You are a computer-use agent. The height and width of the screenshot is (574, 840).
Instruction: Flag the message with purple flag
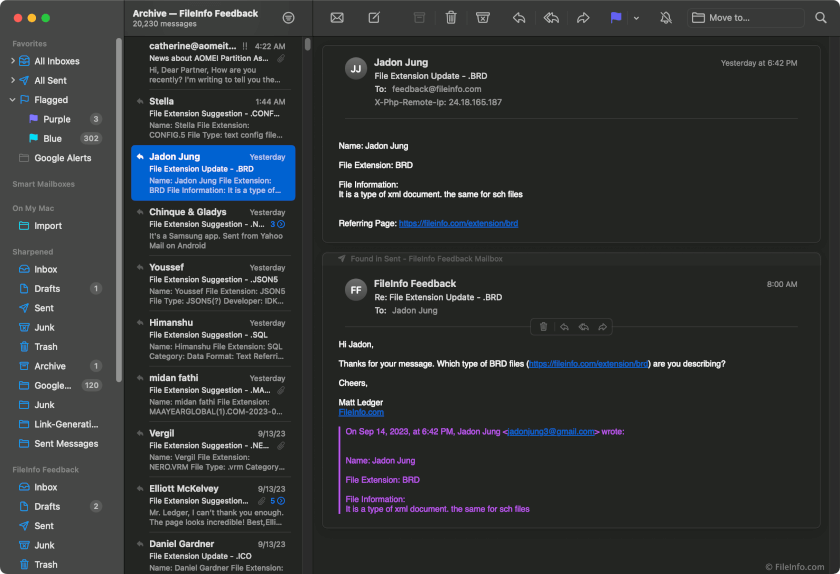[616, 18]
